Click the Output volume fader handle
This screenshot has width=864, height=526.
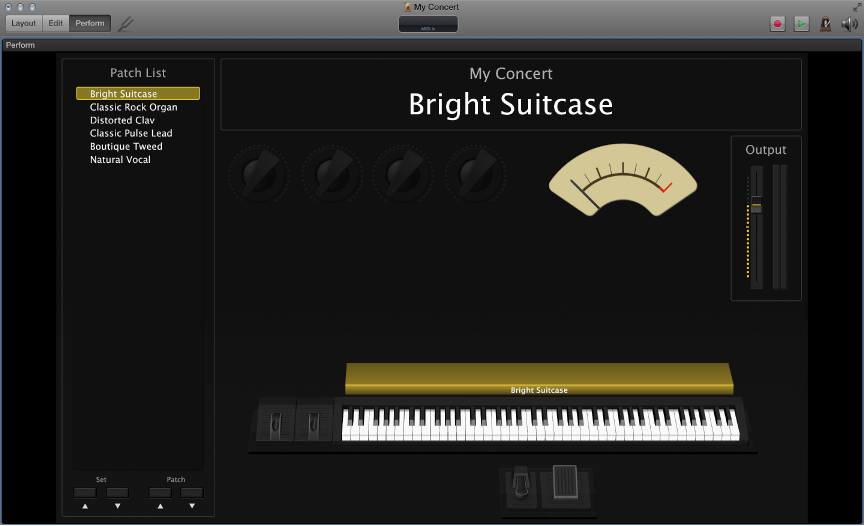(756, 208)
